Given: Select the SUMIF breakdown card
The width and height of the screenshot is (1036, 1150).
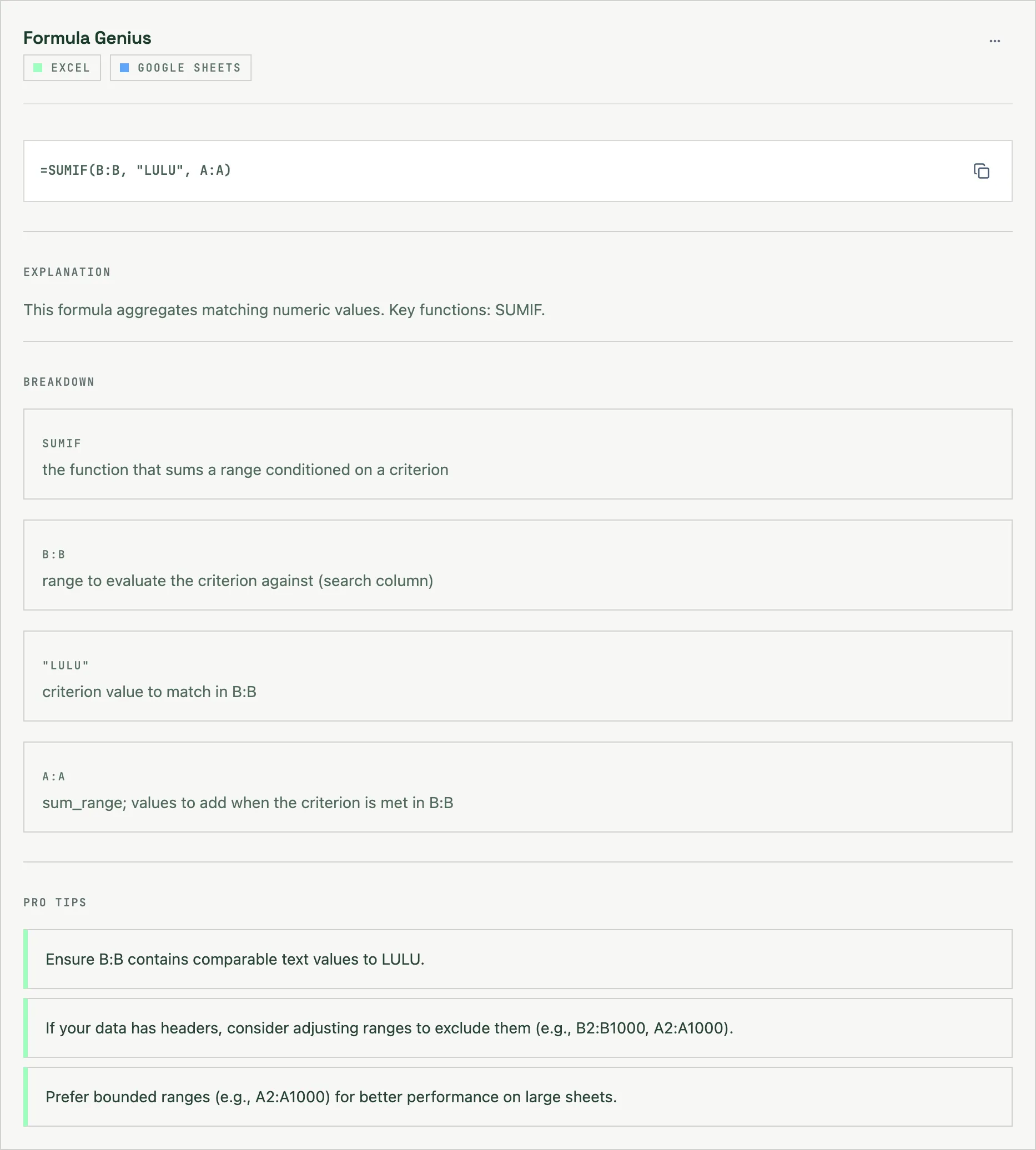Looking at the screenshot, I should tap(517, 454).
